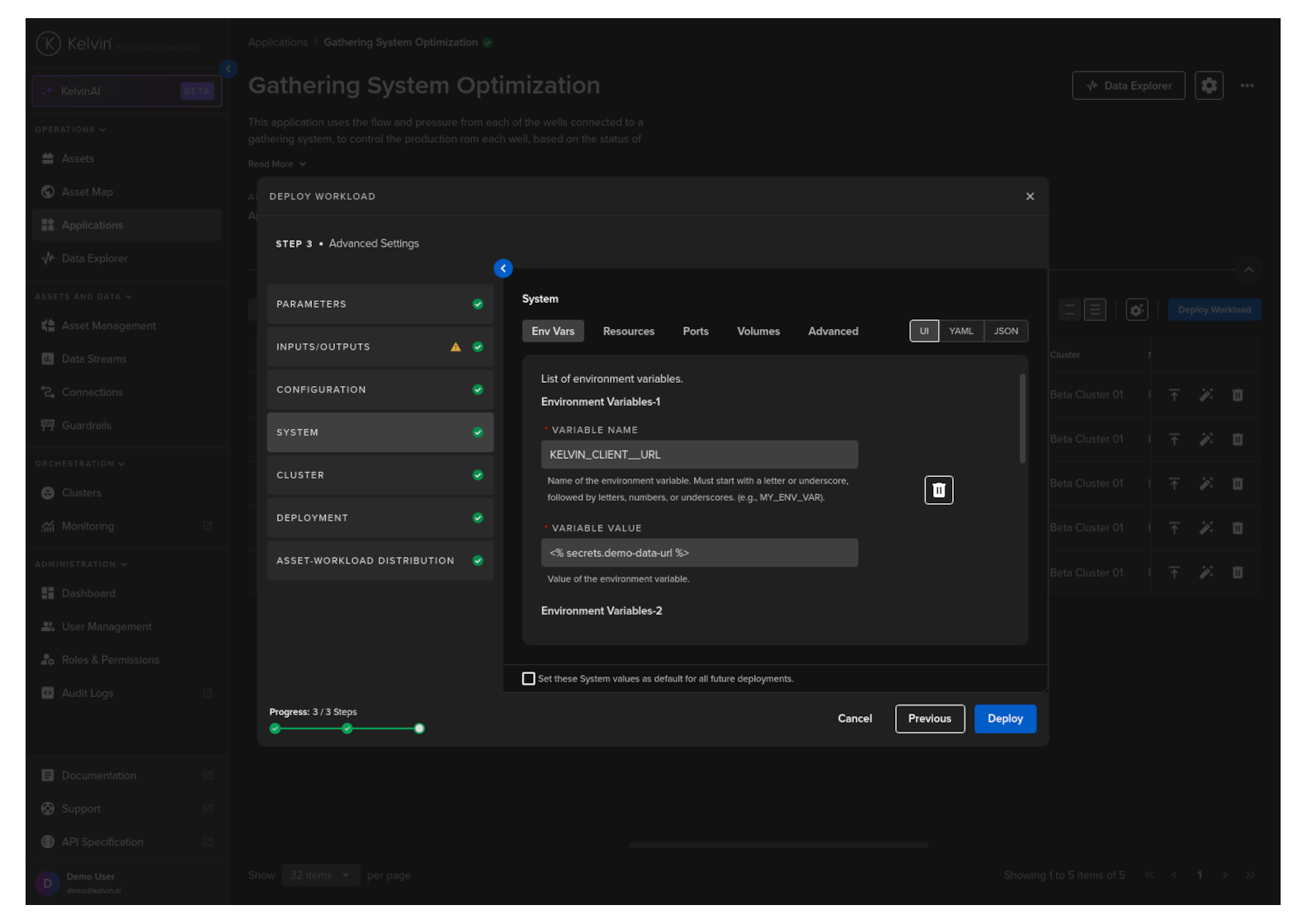Open application settings gear icon
This screenshot has width=1307, height=924.
pyautogui.click(x=1208, y=86)
